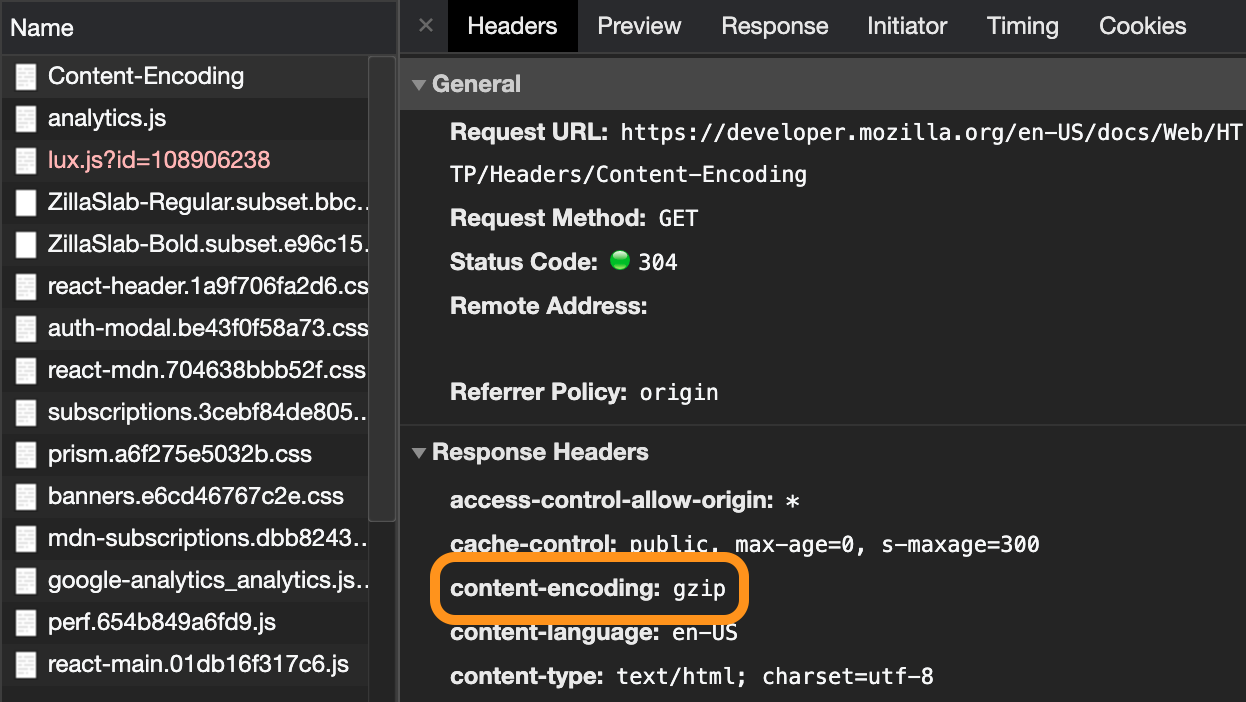Click the prism.a6f275e5032b.css file icon
The height and width of the screenshot is (702, 1246).
coord(25,454)
